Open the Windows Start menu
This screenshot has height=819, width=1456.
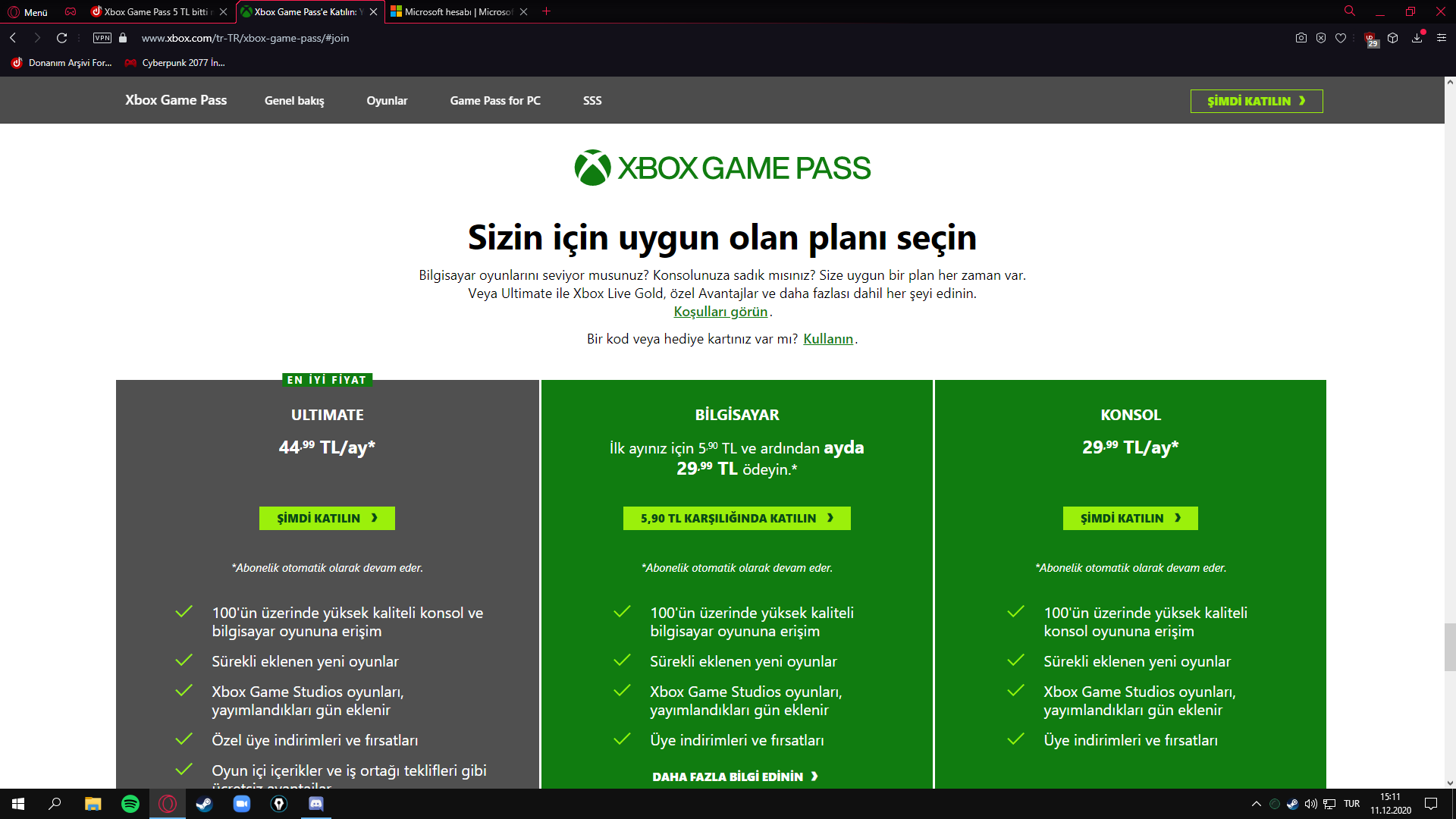18,804
